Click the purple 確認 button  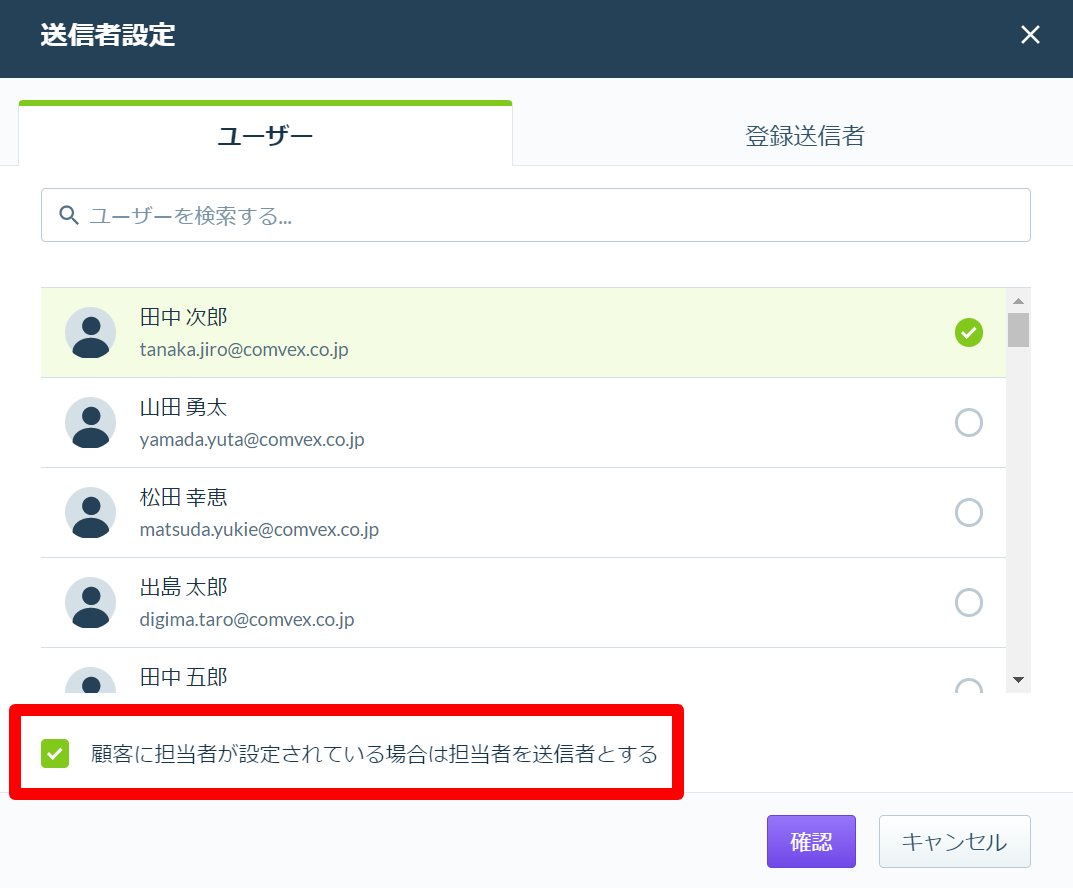tap(811, 841)
